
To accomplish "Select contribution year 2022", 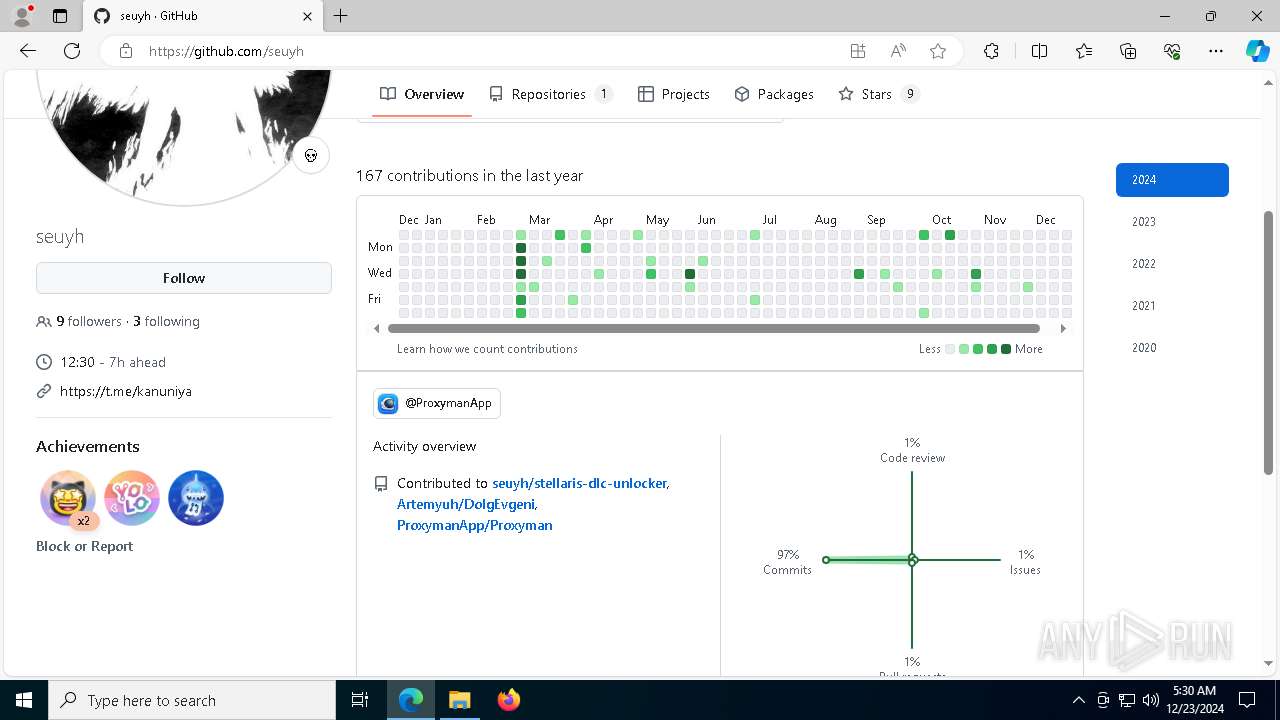I will pyautogui.click(x=1172, y=264).
